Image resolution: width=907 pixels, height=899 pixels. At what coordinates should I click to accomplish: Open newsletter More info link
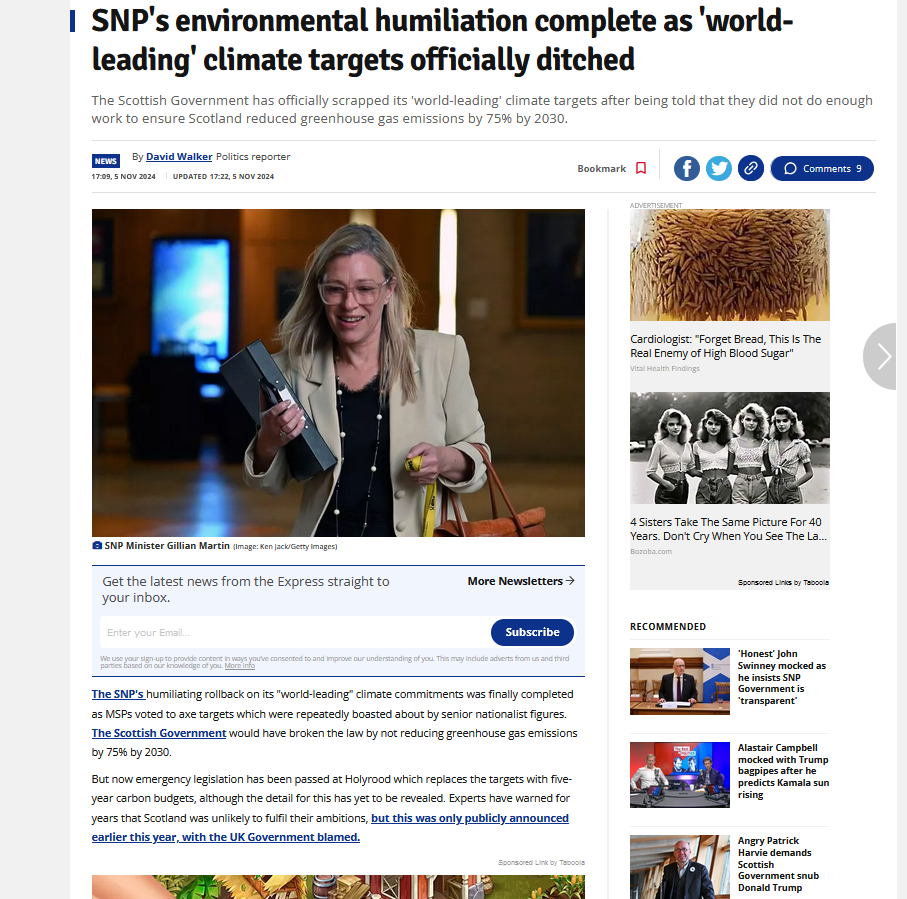point(239,666)
